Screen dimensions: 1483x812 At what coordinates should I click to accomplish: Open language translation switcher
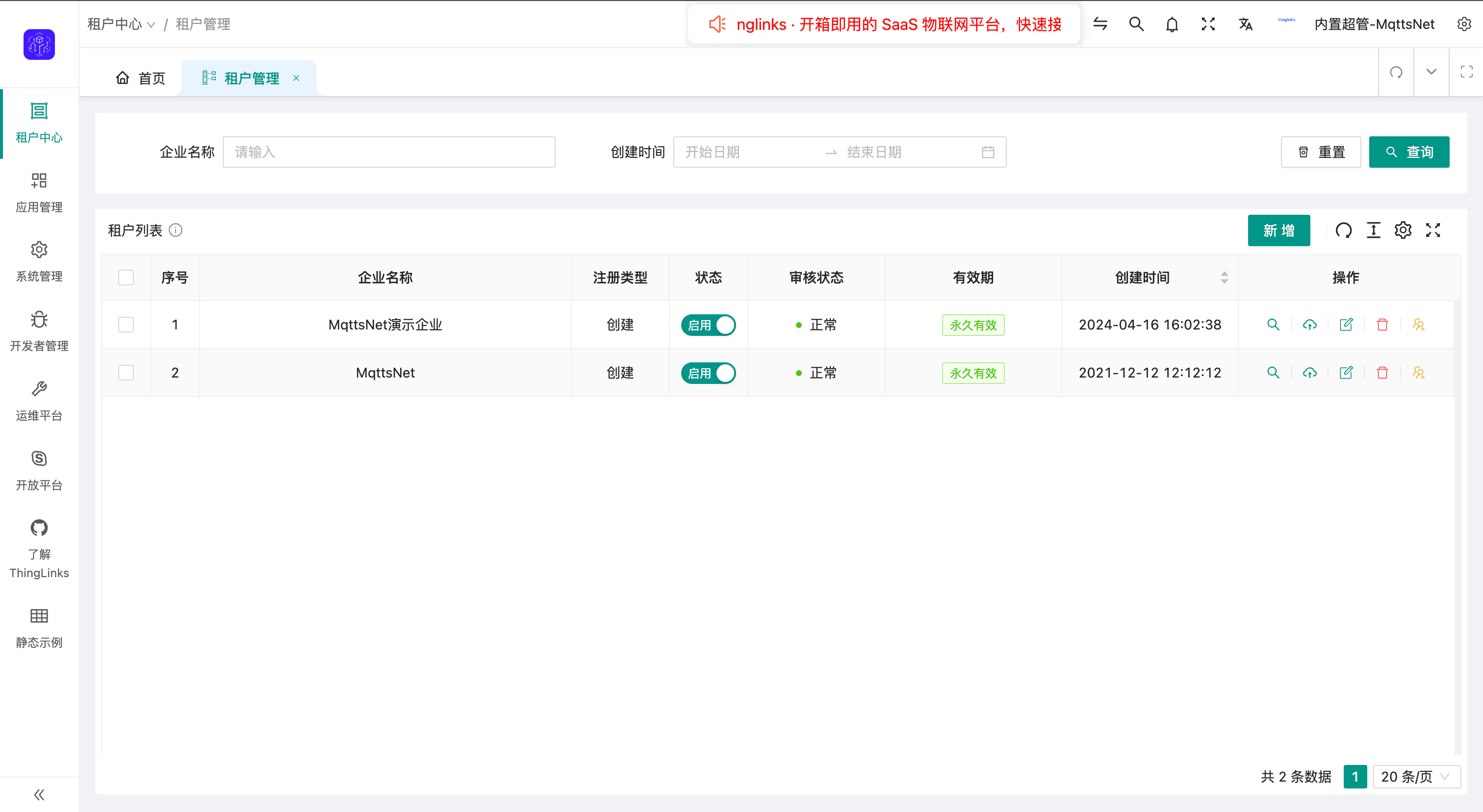1245,24
